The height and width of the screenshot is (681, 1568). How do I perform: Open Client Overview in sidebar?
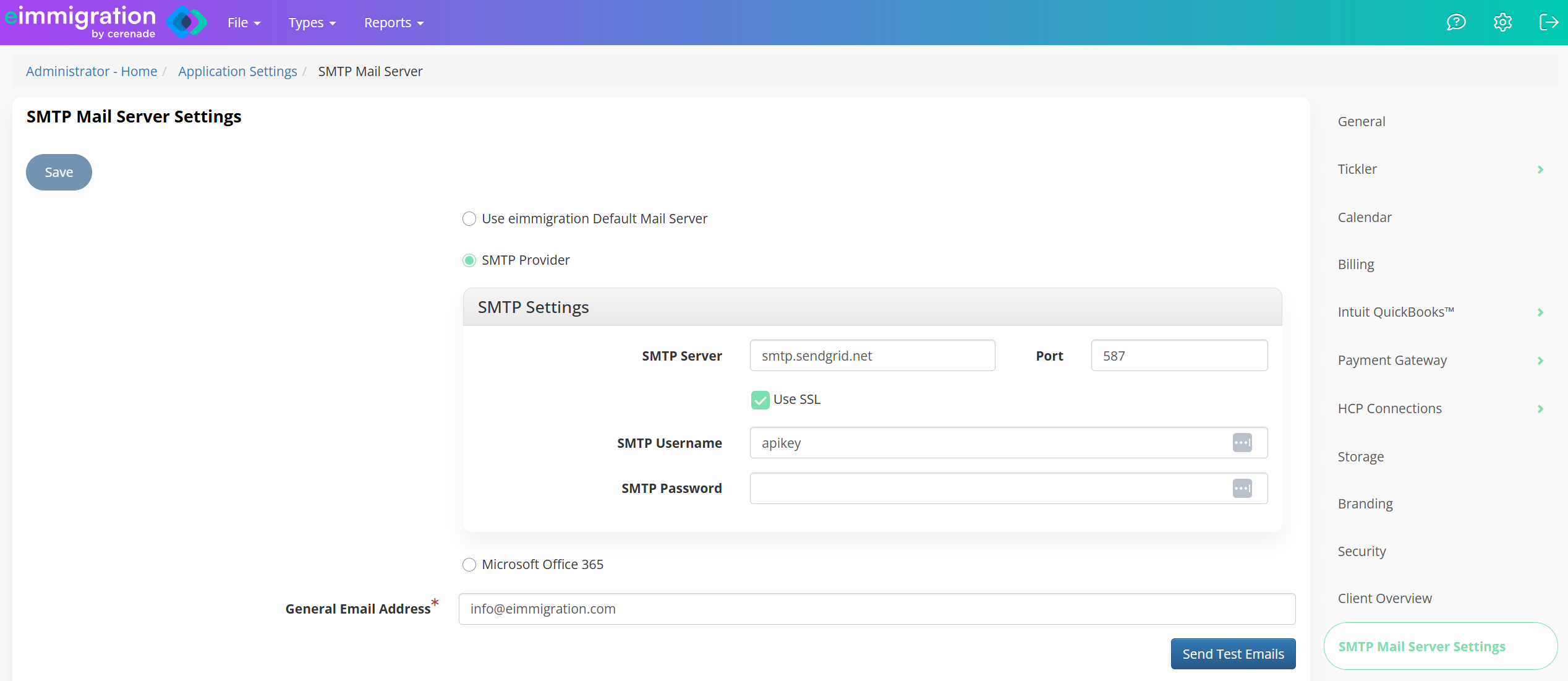point(1384,599)
